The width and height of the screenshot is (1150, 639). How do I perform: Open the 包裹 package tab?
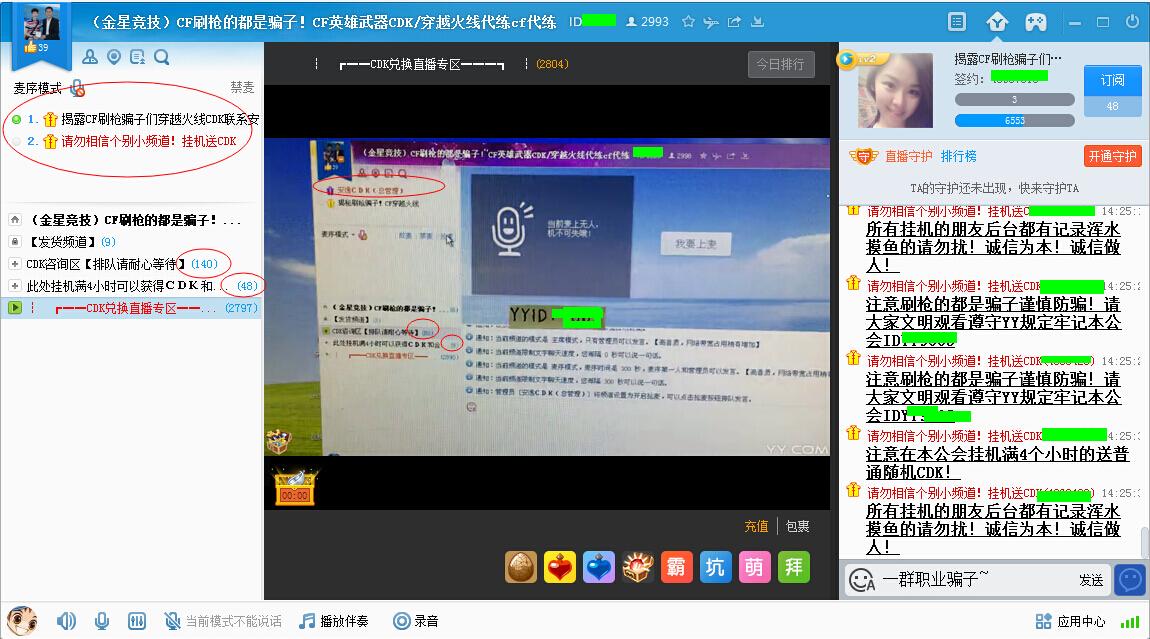point(797,526)
